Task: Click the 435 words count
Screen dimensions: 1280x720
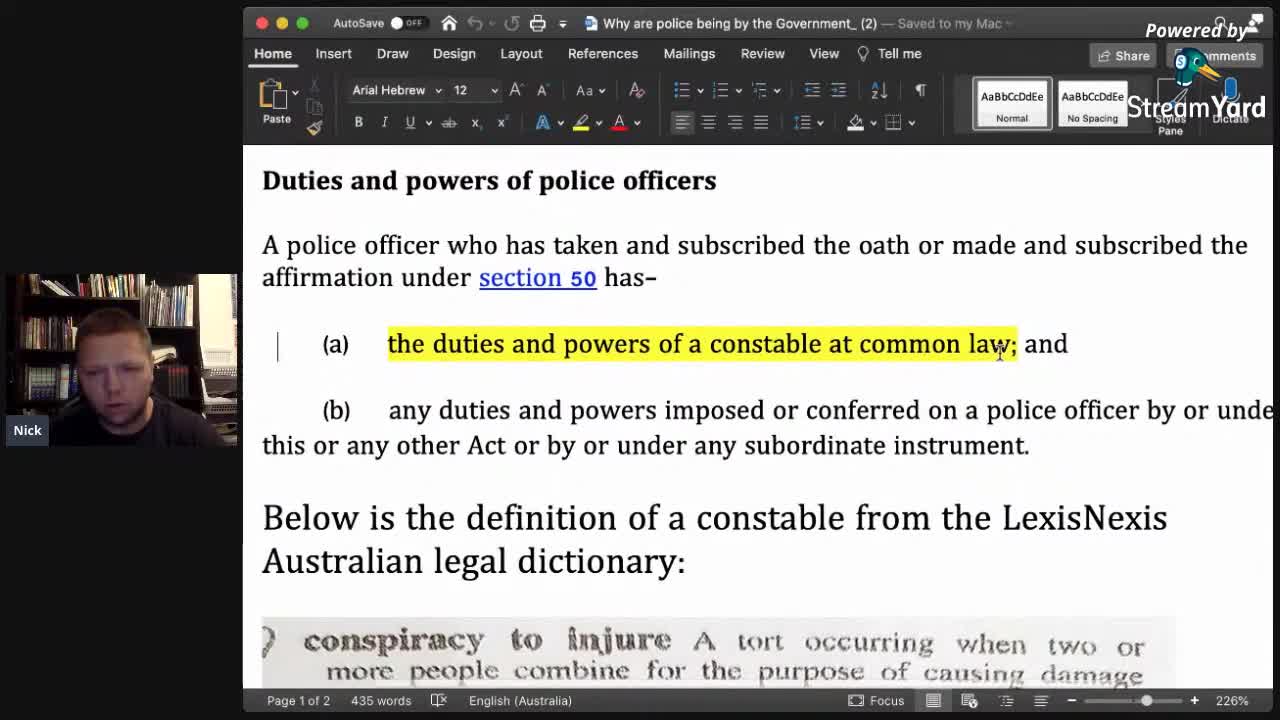Action: coord(381,700)
